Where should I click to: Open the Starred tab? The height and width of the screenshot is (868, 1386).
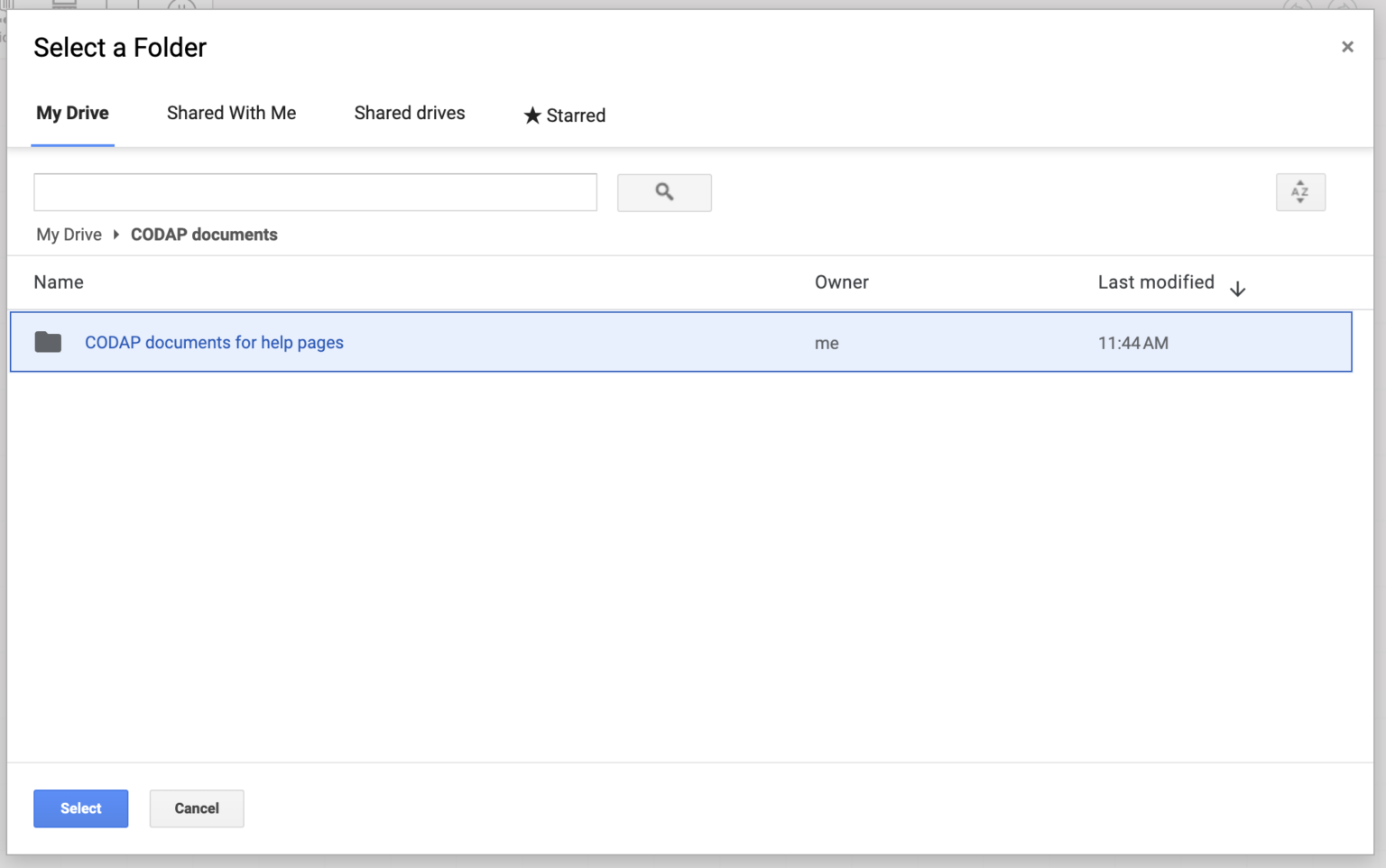click(x=575, y=115)
